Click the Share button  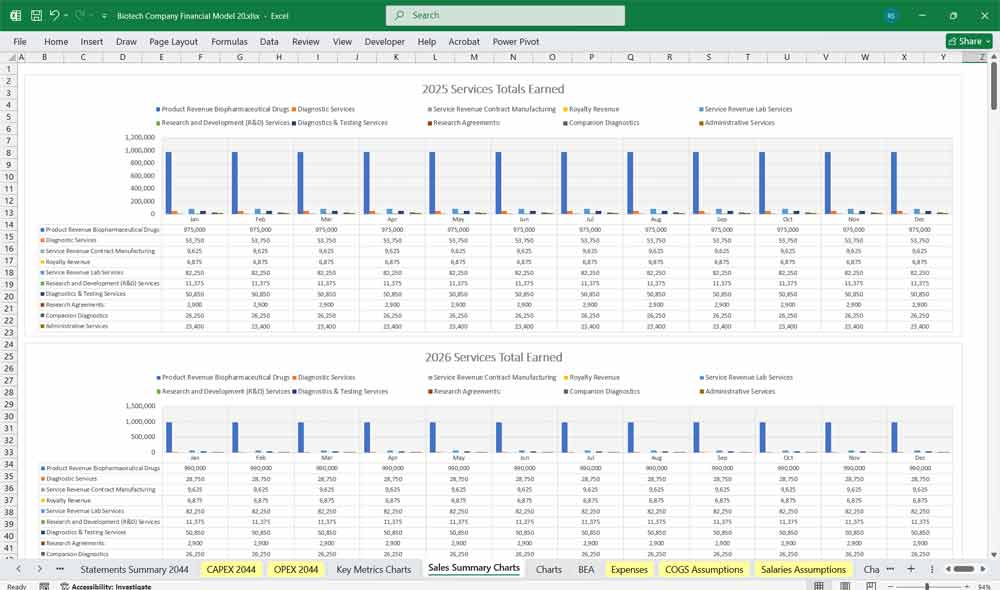pyautogui.click(x=966, y=41)
